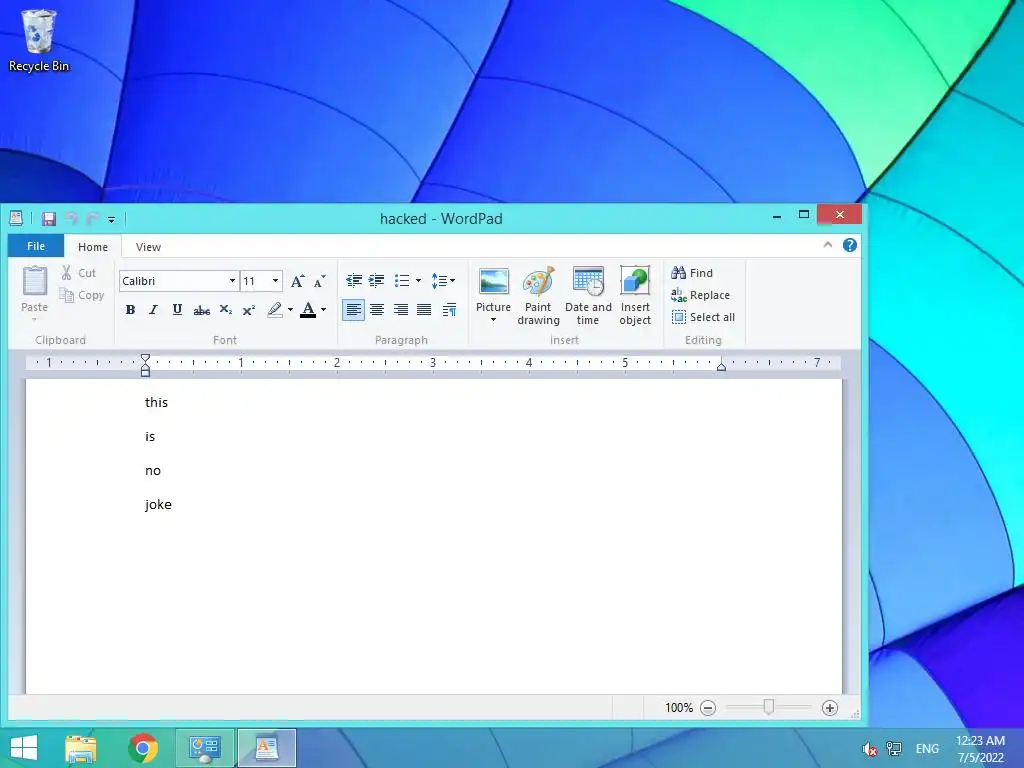Open the Recycle Bin desktop icon
1024x768 pixels.
pyautogui.click(x=39, y=40)
